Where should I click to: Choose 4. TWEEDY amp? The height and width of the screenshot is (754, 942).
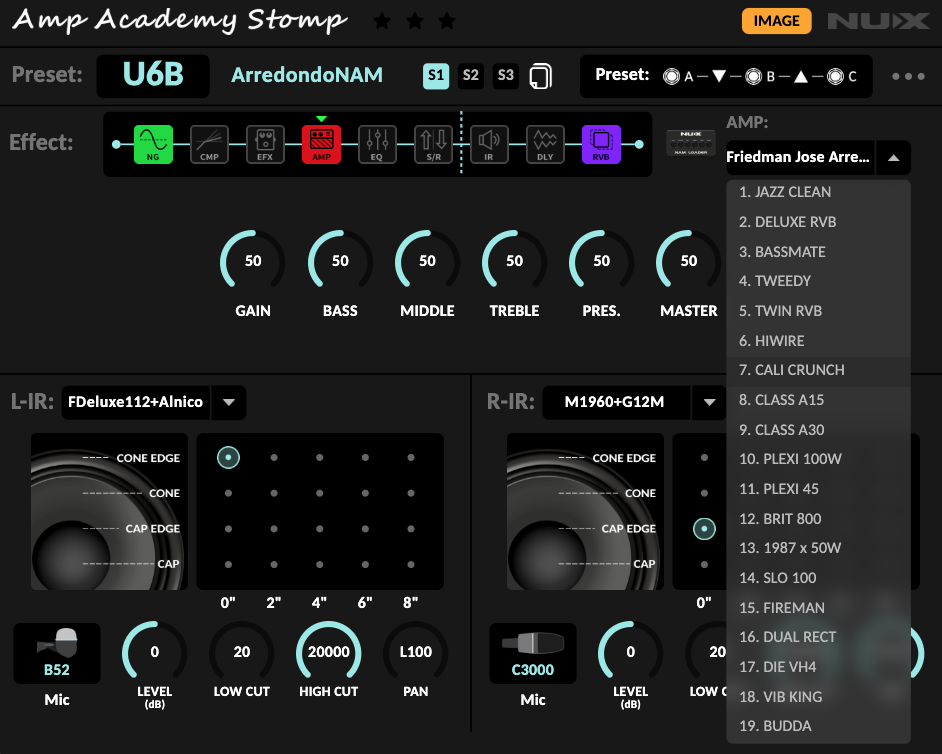pyautogui.click(x=818, y=281)
